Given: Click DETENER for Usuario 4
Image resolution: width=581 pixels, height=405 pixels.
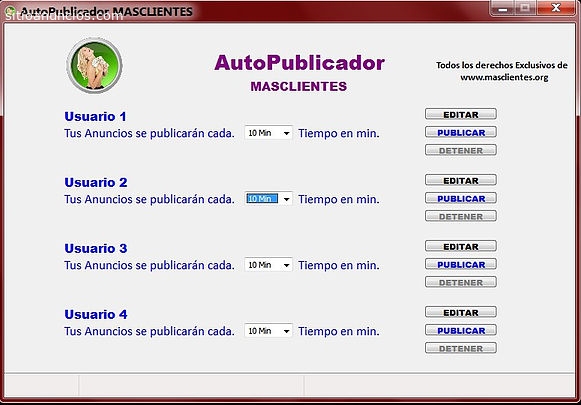Looking at the screenshot, I should (x=461, y=348).
